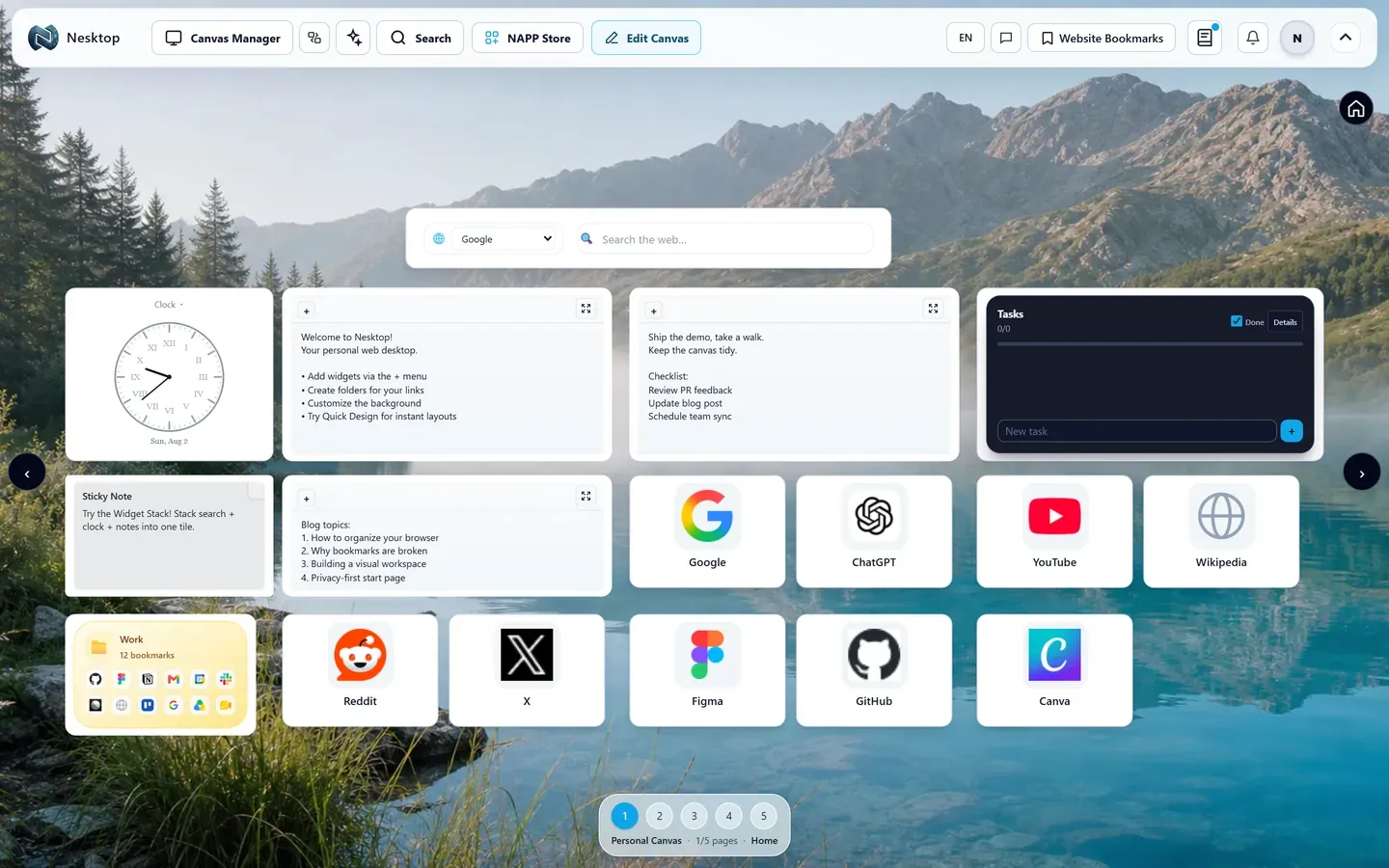
Task: Click Edit Canvas
Action: [x=646, y=38]
